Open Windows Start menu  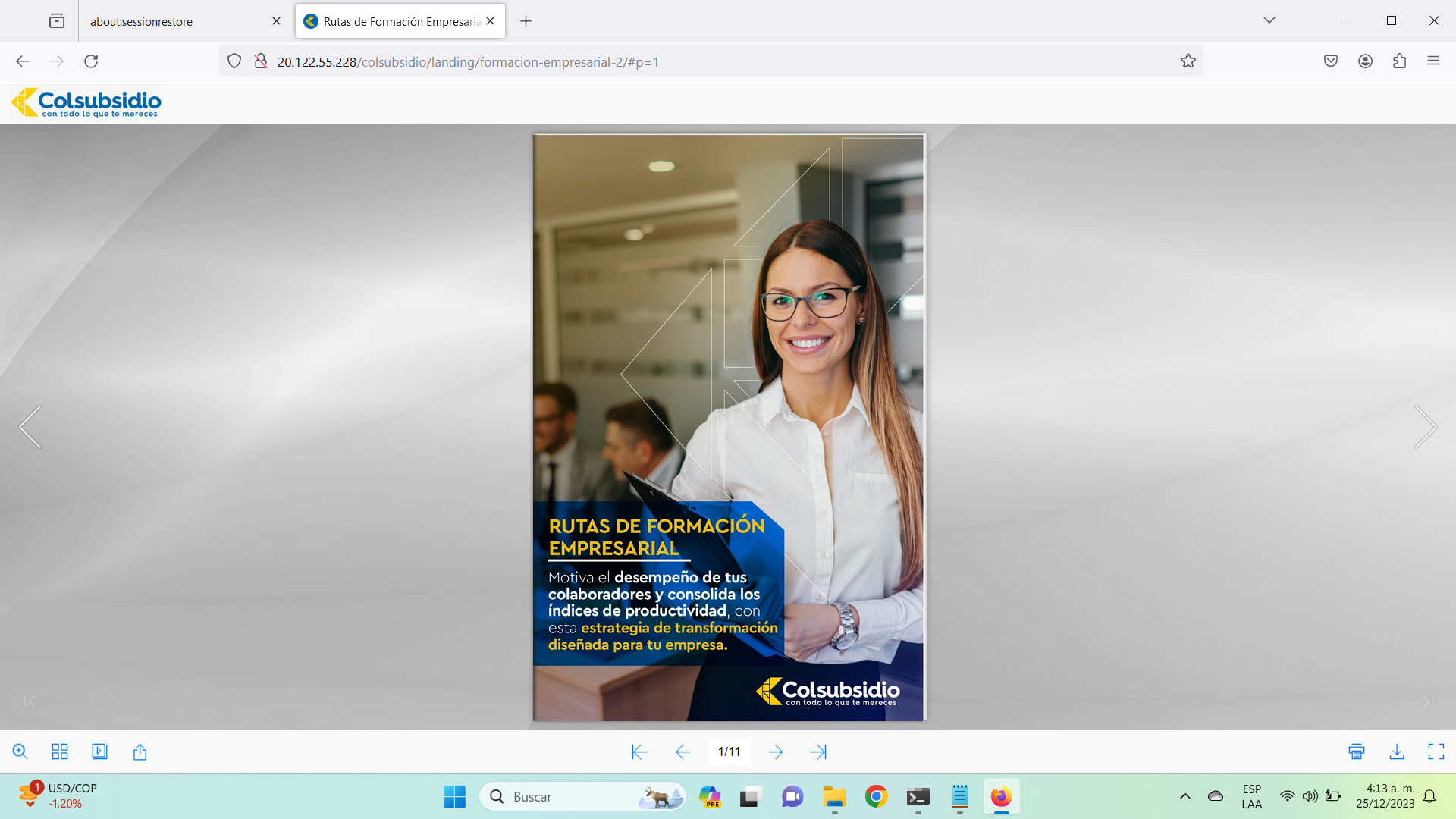[x=454, y=797]
